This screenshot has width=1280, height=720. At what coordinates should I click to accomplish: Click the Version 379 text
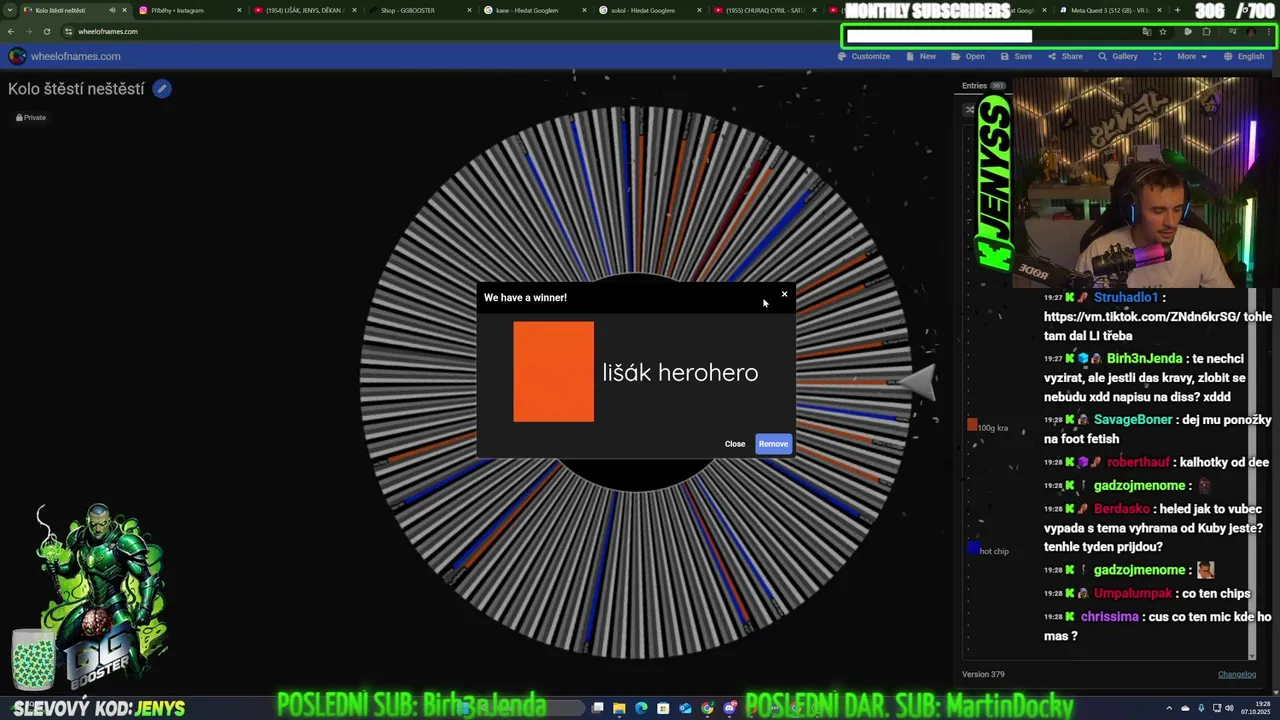983,674
